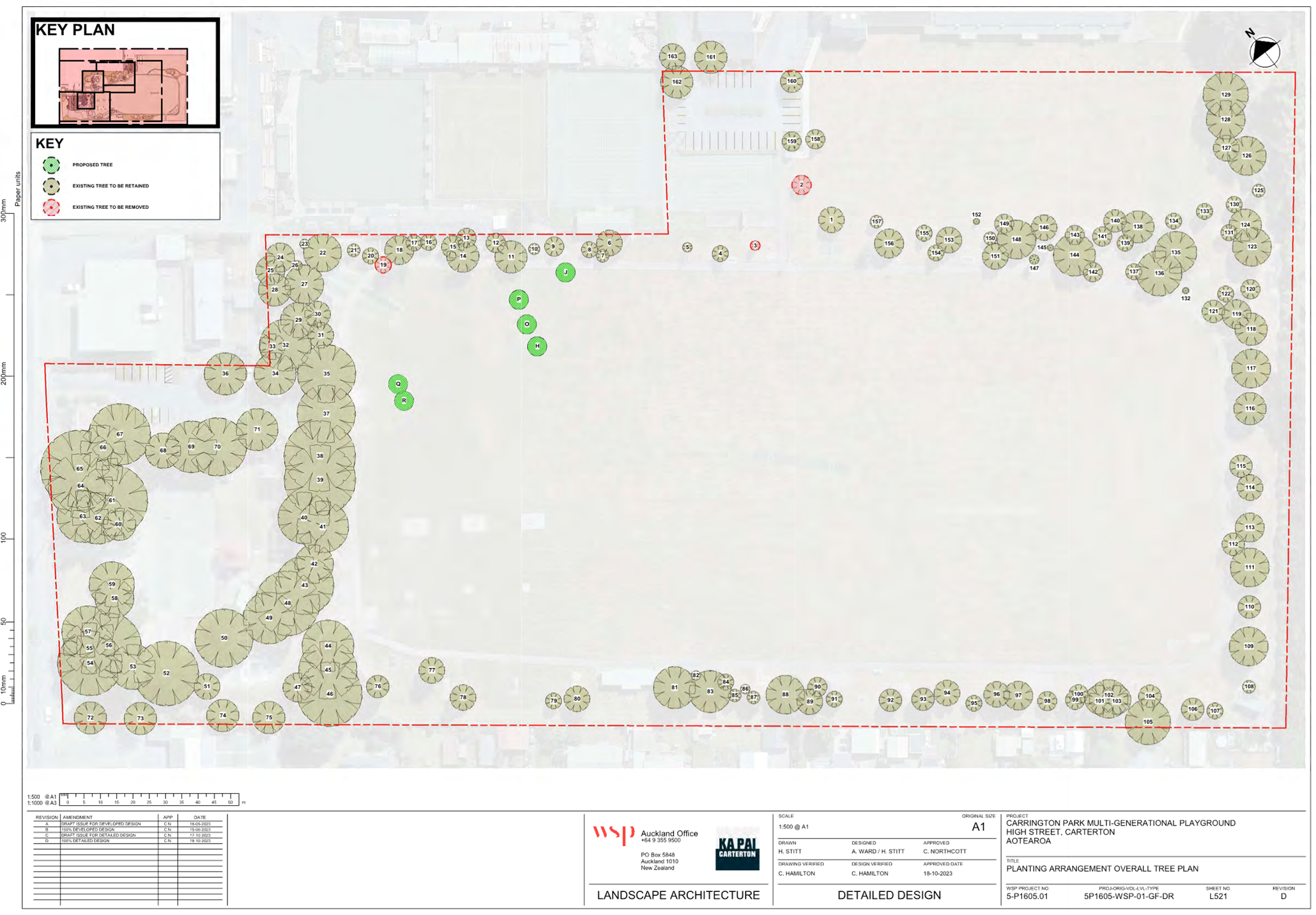Click the existing tree to be retained legend symbol
This screenshot has height=915, width=1316.
[x=51, y=186]
